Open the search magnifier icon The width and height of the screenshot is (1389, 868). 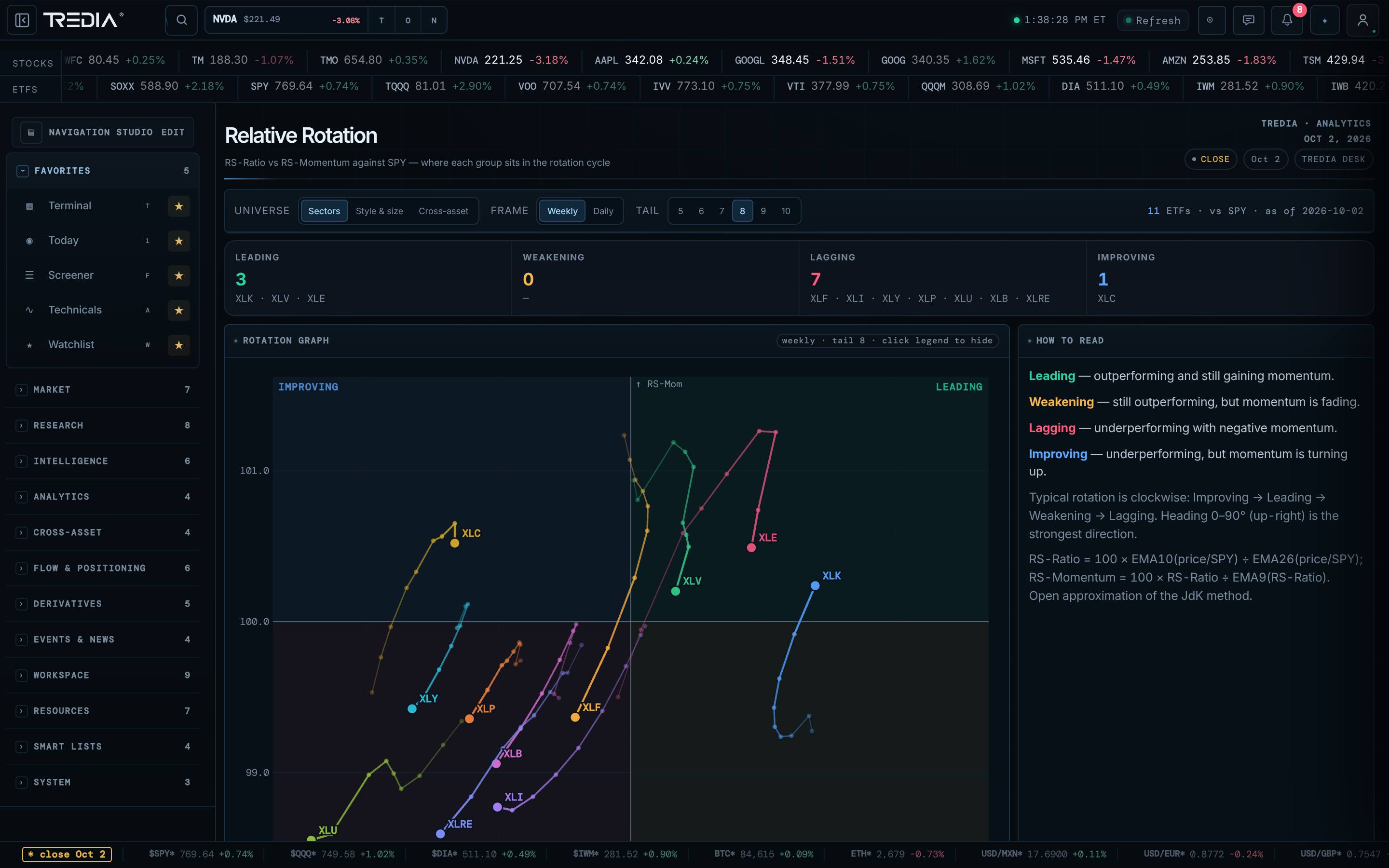[x=181, y=20]
